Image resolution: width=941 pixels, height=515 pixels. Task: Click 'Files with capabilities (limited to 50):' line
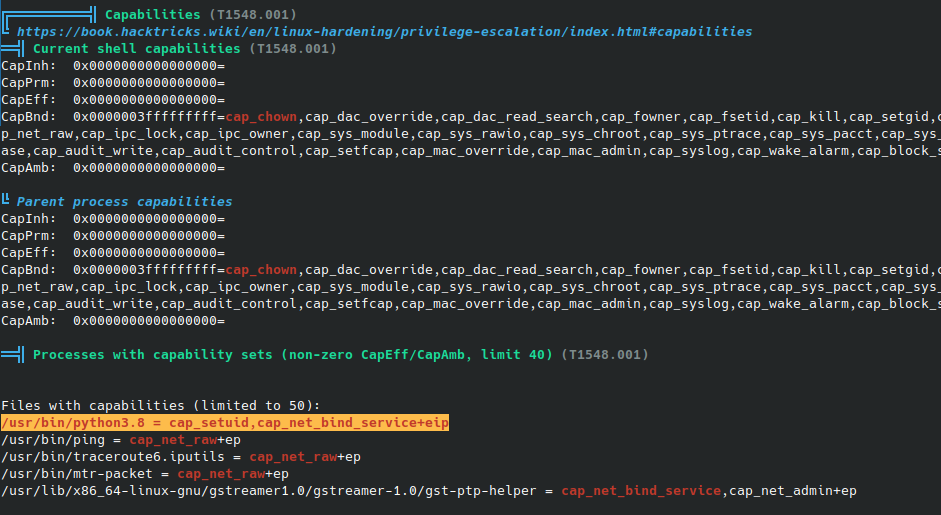tap(161, 406)
